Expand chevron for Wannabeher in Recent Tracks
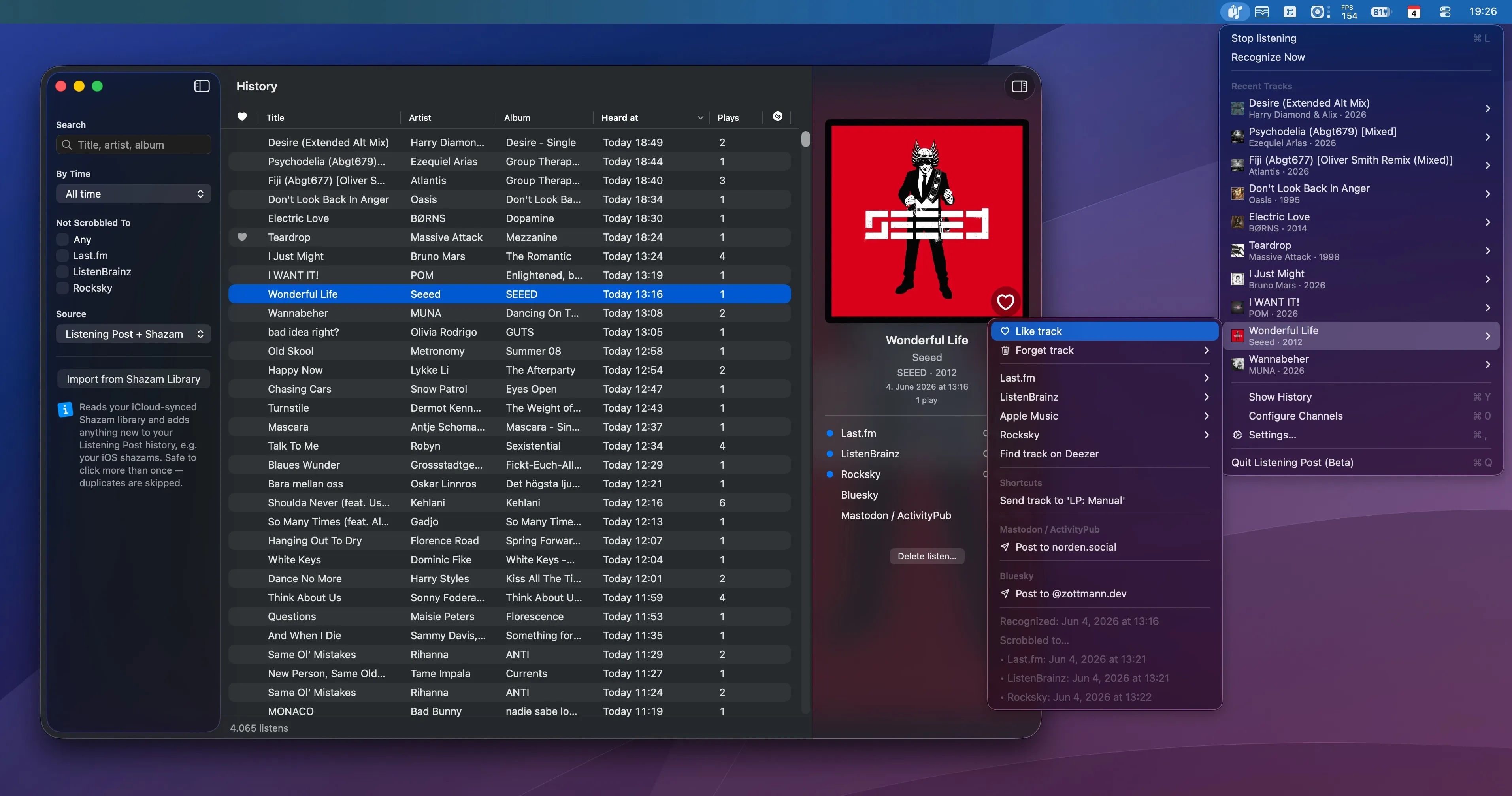This screenshot has width=1512, height=796. pyautogui.click(x=1488, y=364)
